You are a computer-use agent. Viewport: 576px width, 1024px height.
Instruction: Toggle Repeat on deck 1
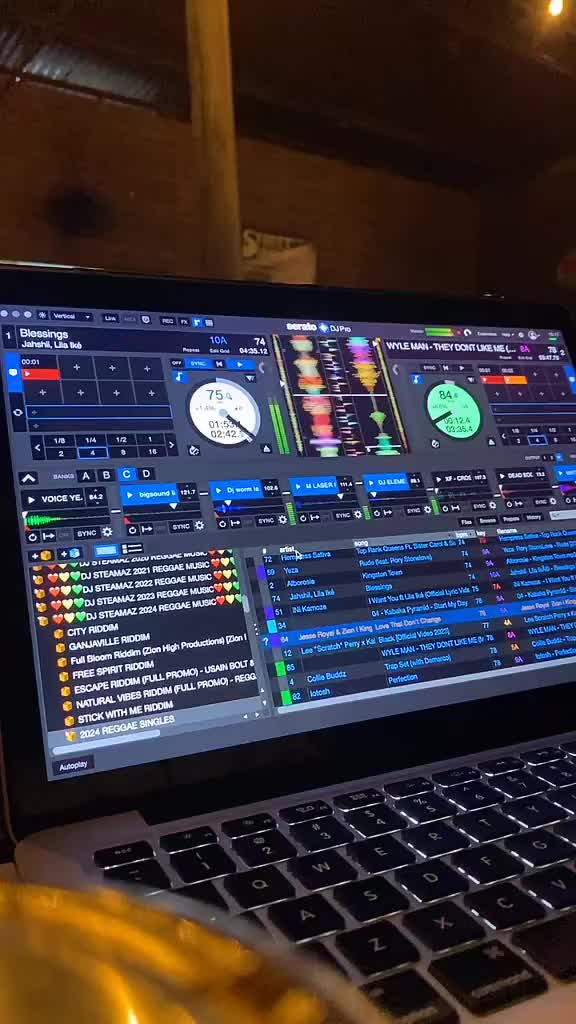[190, 350]
